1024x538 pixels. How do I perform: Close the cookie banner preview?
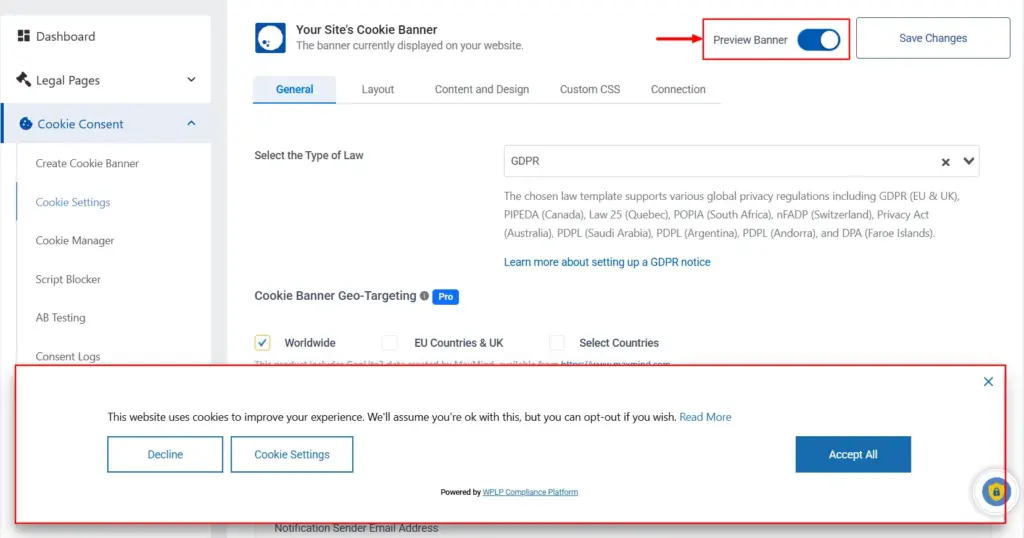pos(988,382)
